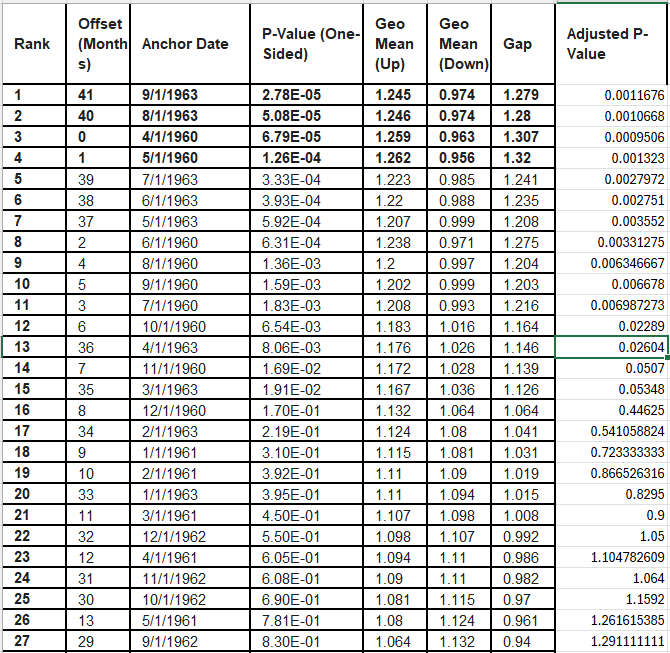Click adjusted p-value 0.8295
Viewport: 670px width, 653px height.
(x=611, y=494)
